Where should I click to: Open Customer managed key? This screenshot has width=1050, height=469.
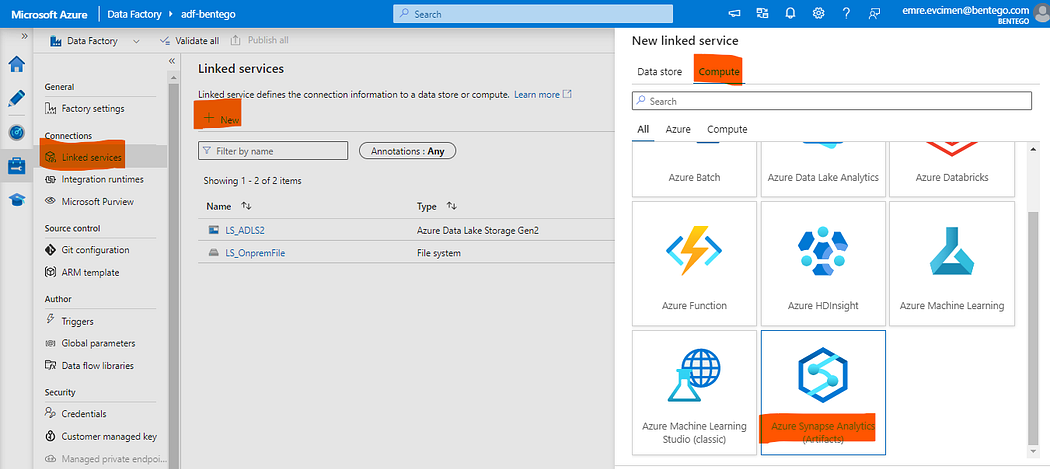click(x=100, y=437)
